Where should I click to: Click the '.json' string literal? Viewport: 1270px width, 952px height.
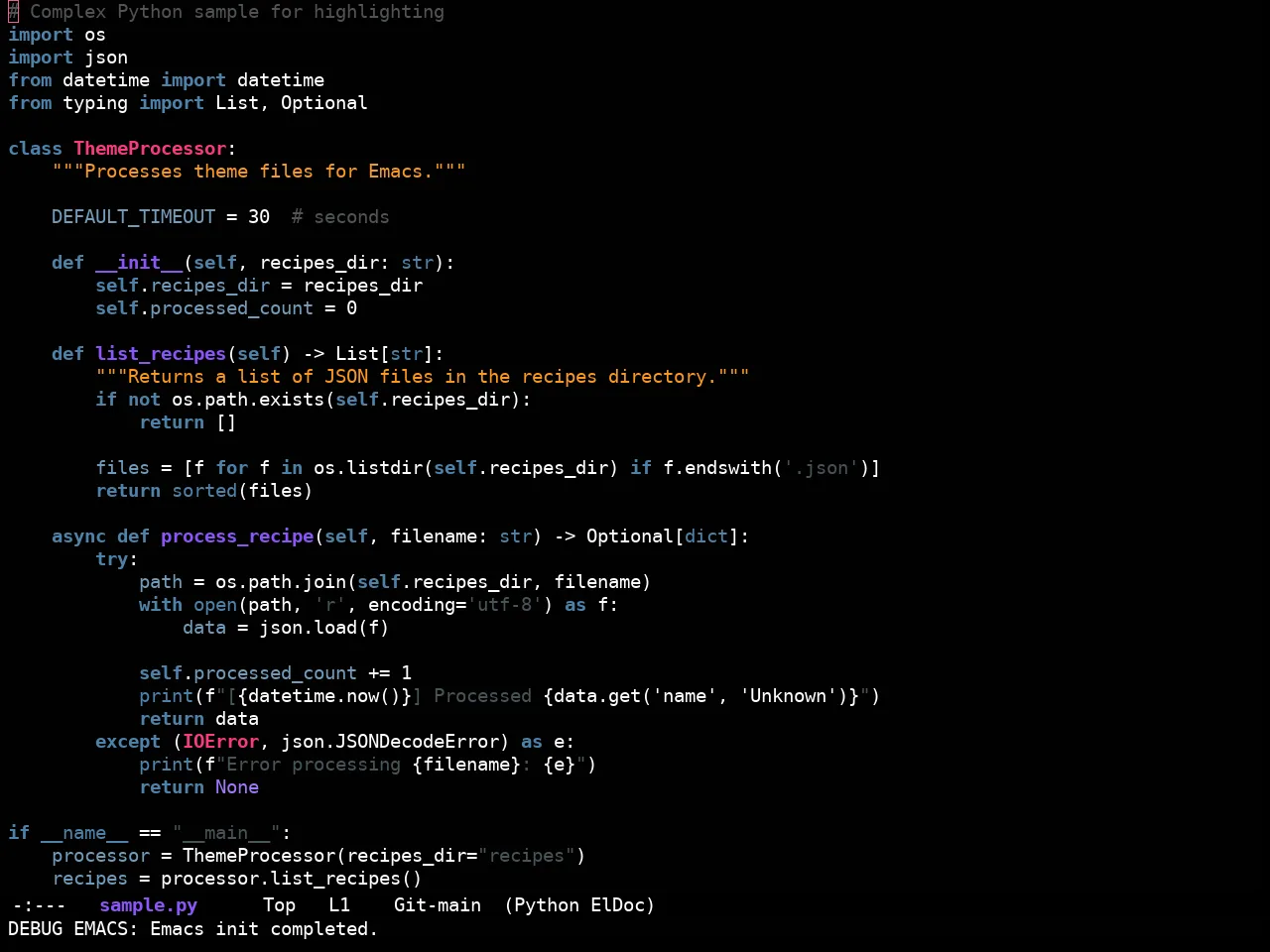pos(822,468)
